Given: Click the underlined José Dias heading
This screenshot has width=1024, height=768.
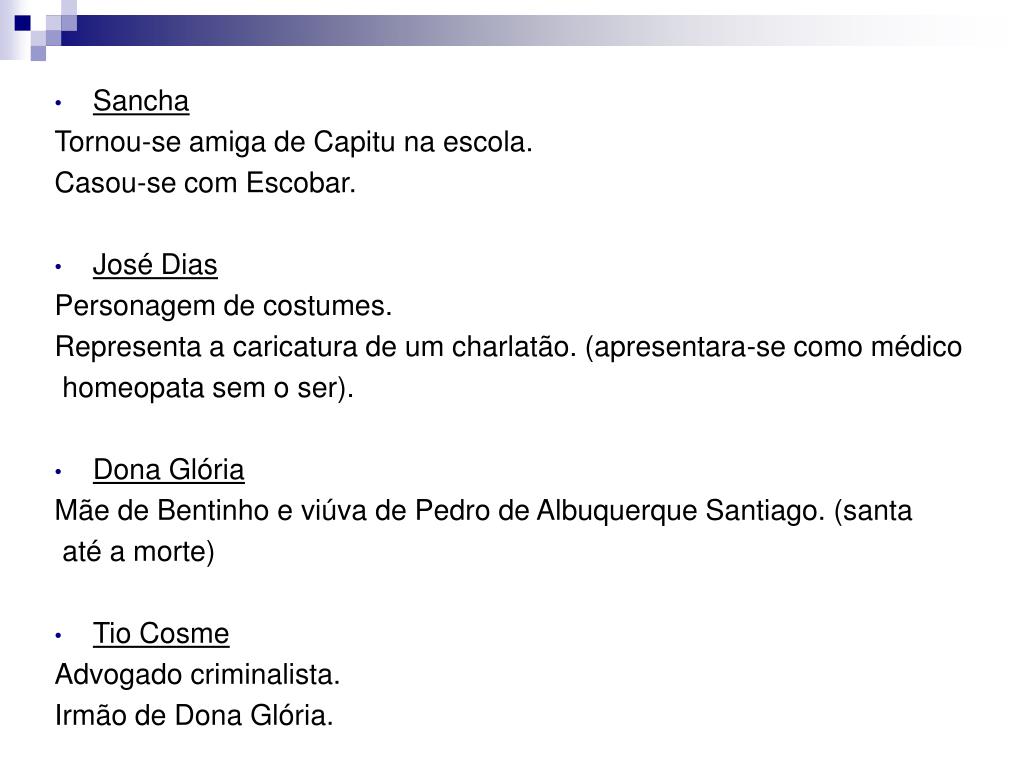Looking at the screenshot, I should [x=155, y=265].
